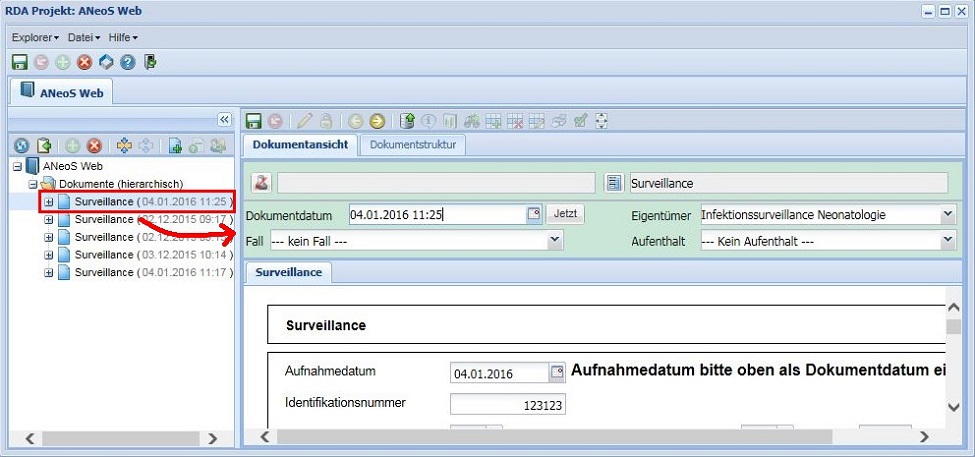Click the globe refresh icon in the explorer toolbar

pyautogui.click(x=19, y=146)
